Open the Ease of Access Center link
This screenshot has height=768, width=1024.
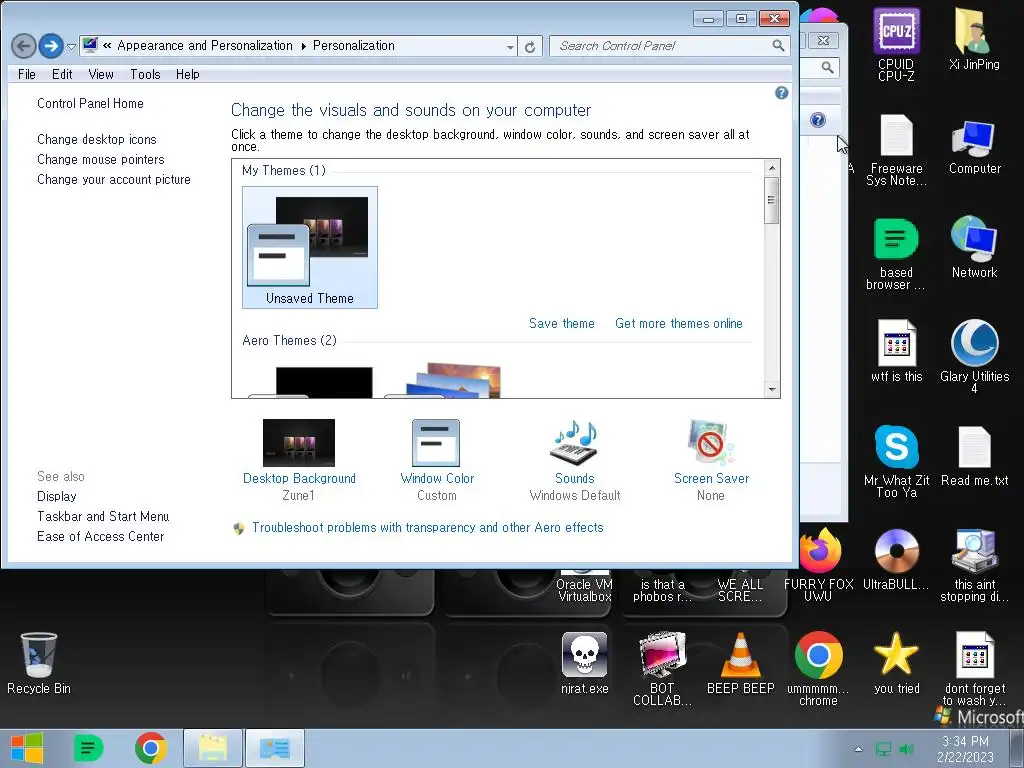coord(101,536)
